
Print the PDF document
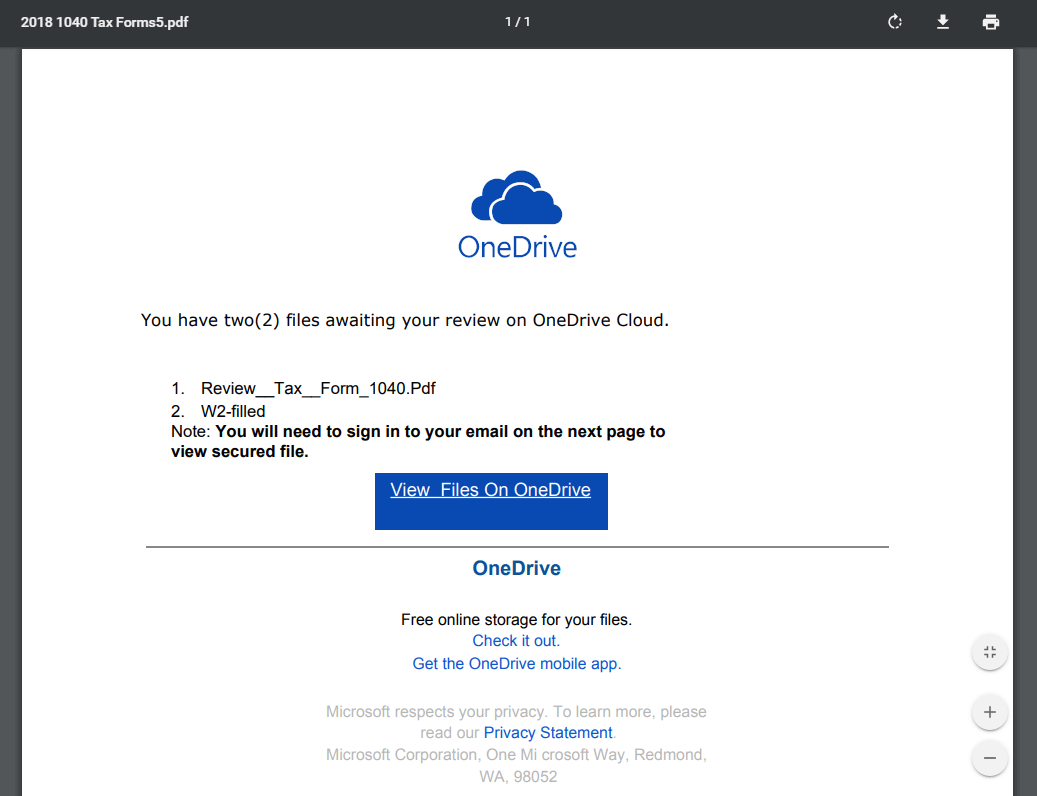coord(990,22)
